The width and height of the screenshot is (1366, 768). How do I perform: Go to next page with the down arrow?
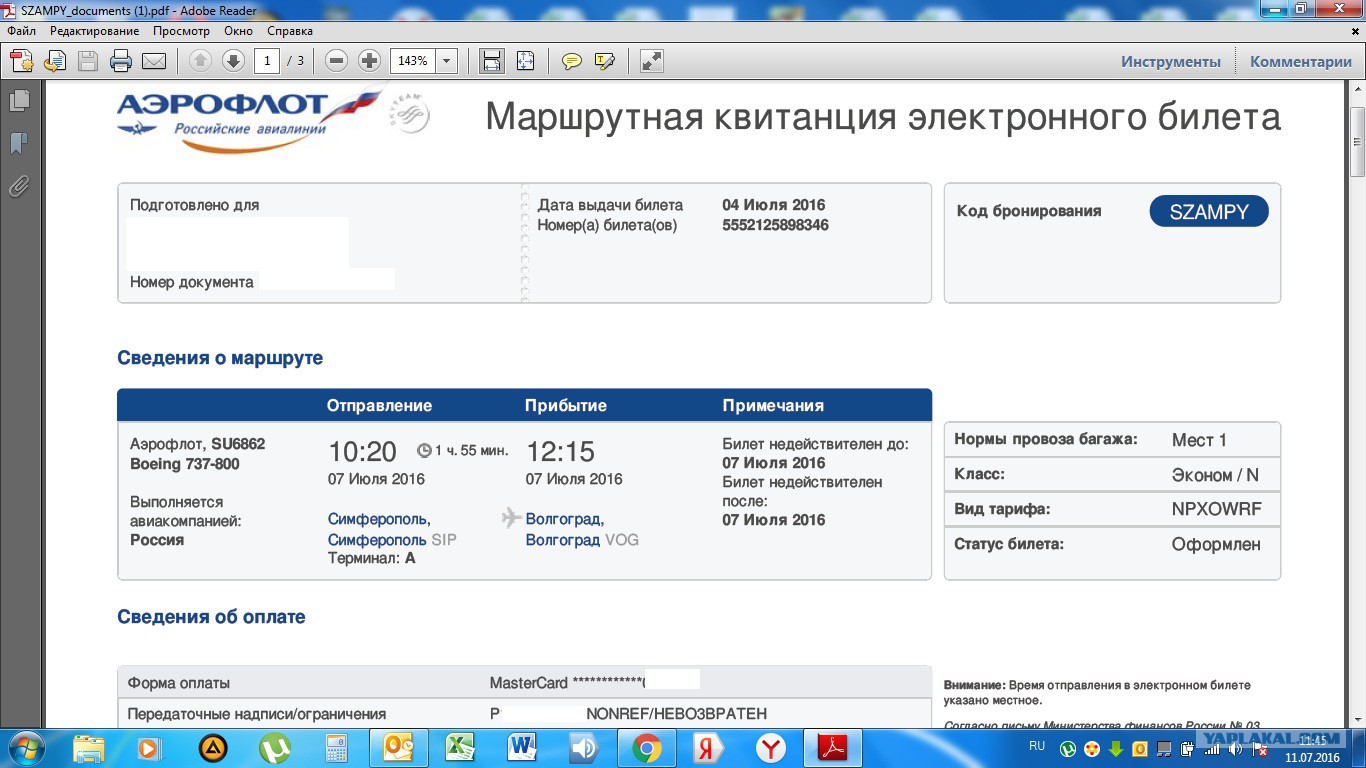click(x=233, y=61)
